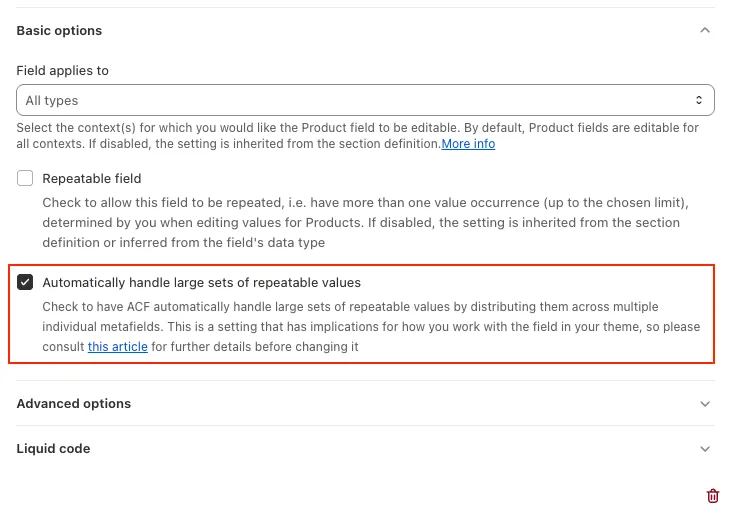Uncheck Automatically handle large sets checkbox
The height and width of the screenshot is (516, 732).
[x=25, y=282]
